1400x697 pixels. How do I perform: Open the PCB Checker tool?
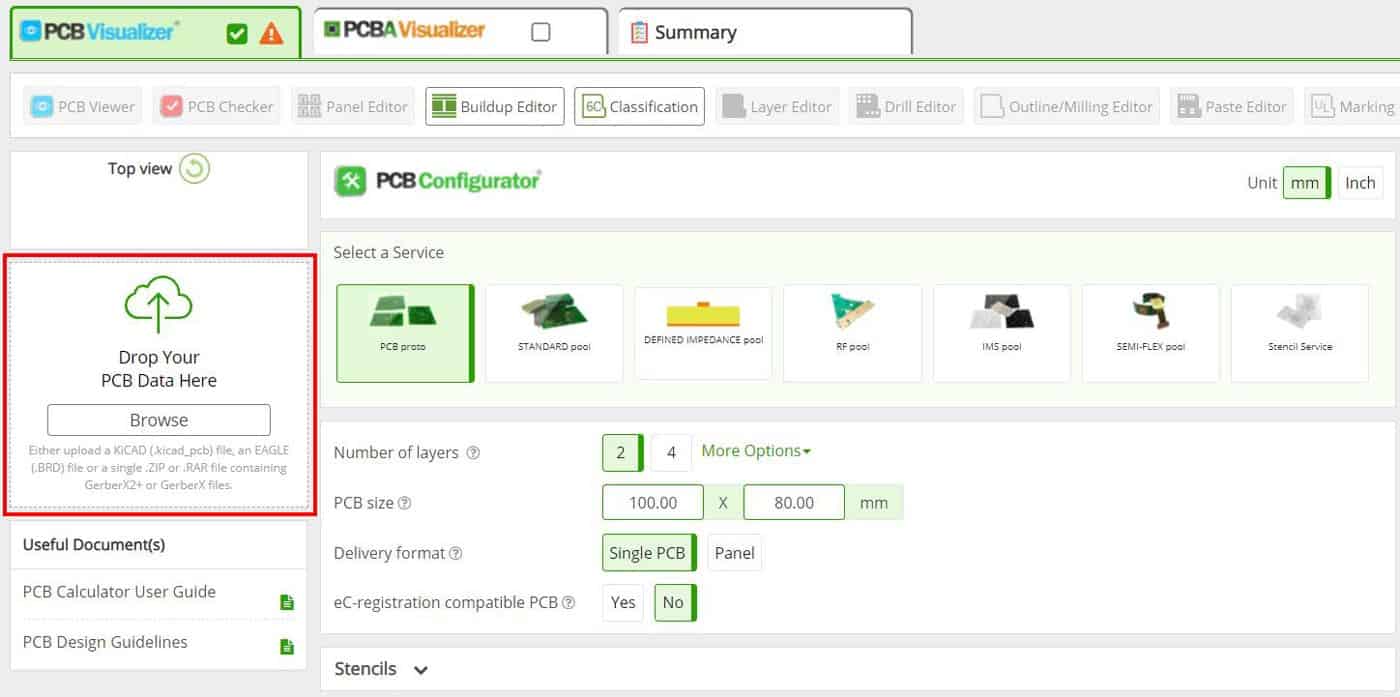(217, 106)
